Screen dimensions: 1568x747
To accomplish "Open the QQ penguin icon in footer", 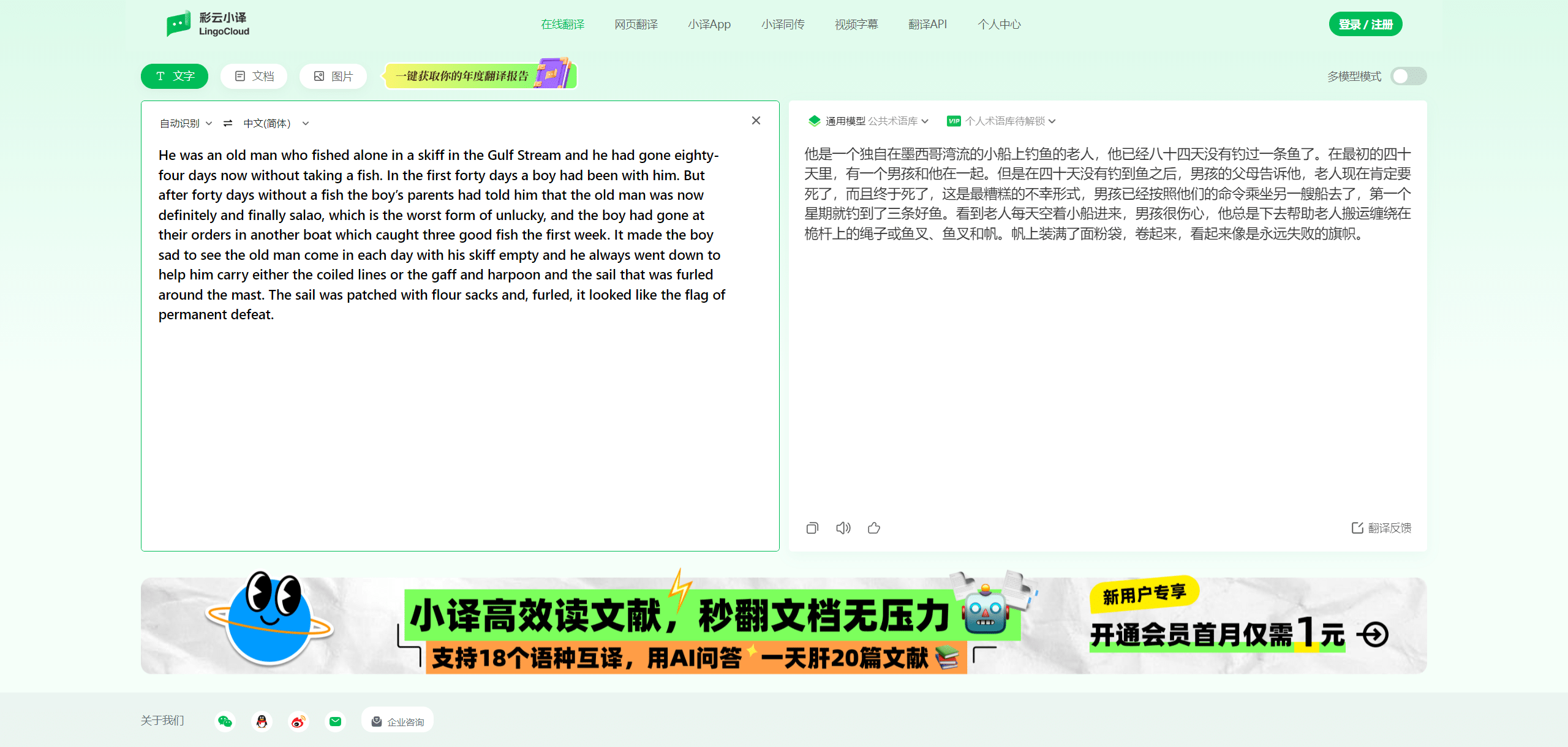I will tap(262, 721).
